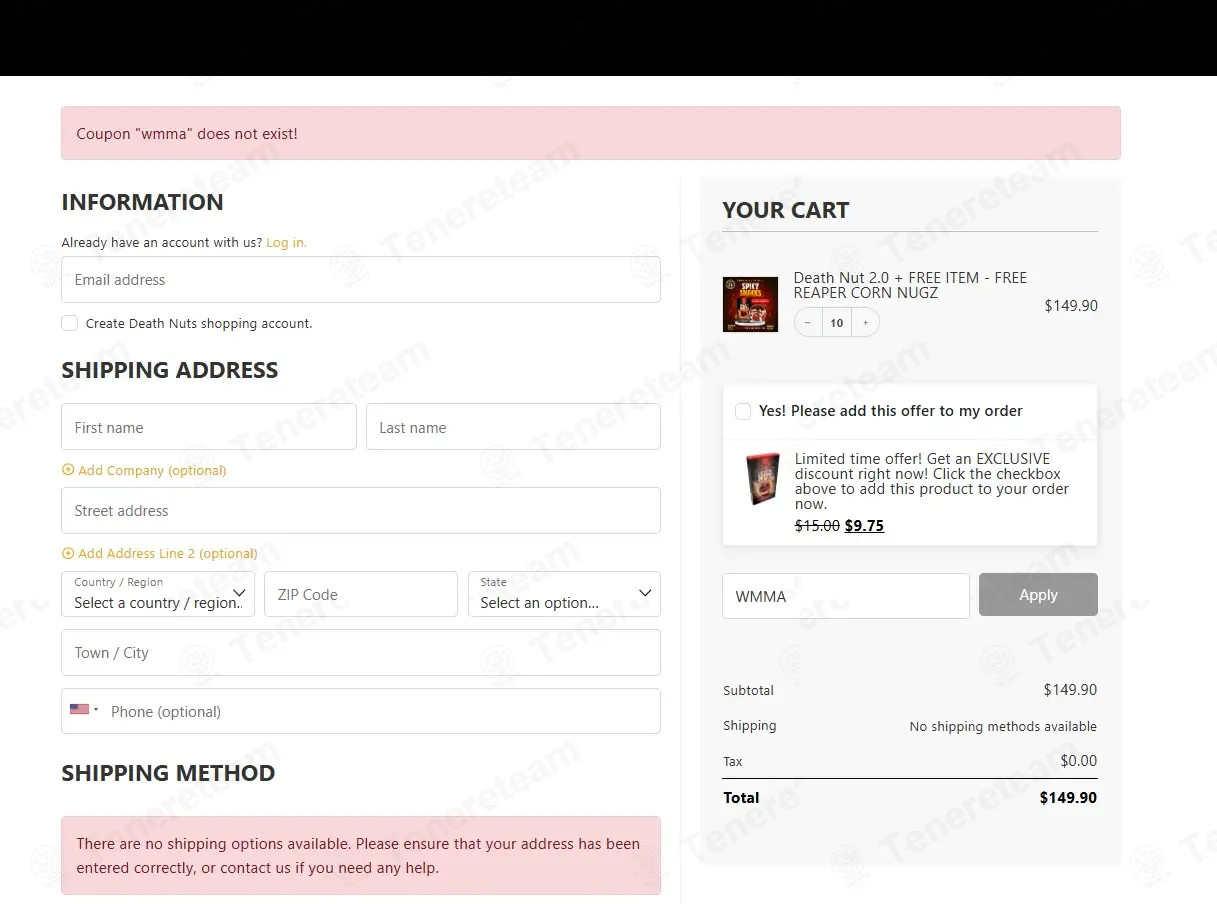Focus the ZIP Code input

(360, 594)
